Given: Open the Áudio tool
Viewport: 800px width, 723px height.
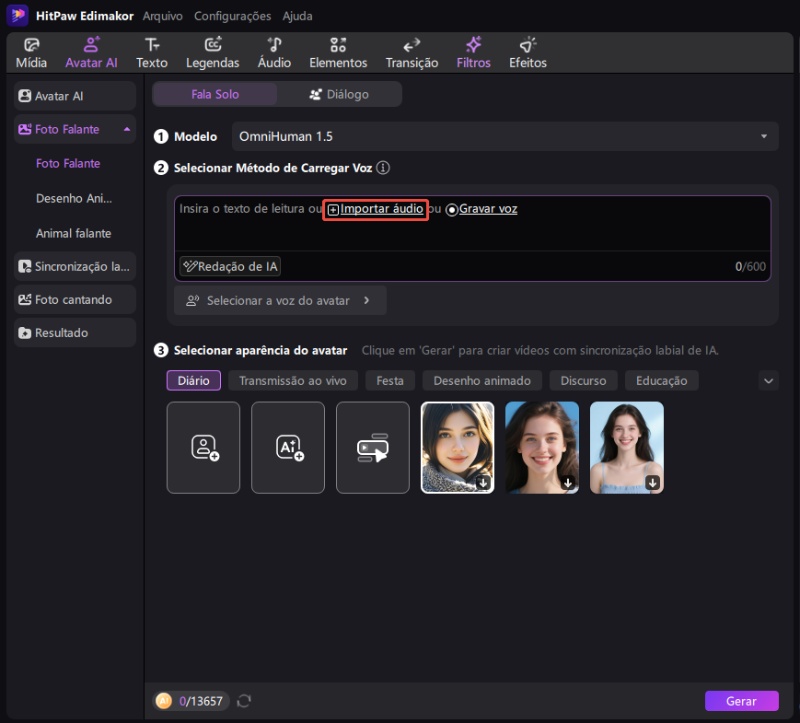Looking at the screenshot, I should (x=274, y=53).
